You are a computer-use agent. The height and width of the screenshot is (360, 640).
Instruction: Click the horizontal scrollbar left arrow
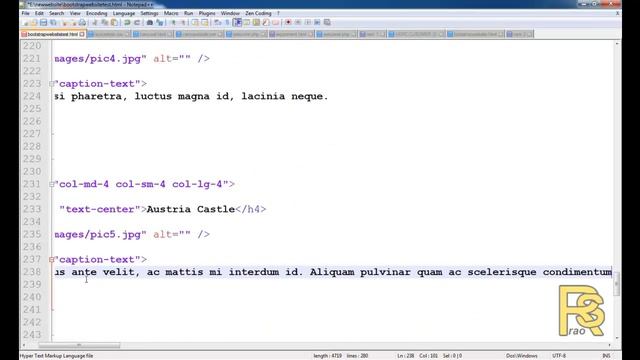click(24, 345)
